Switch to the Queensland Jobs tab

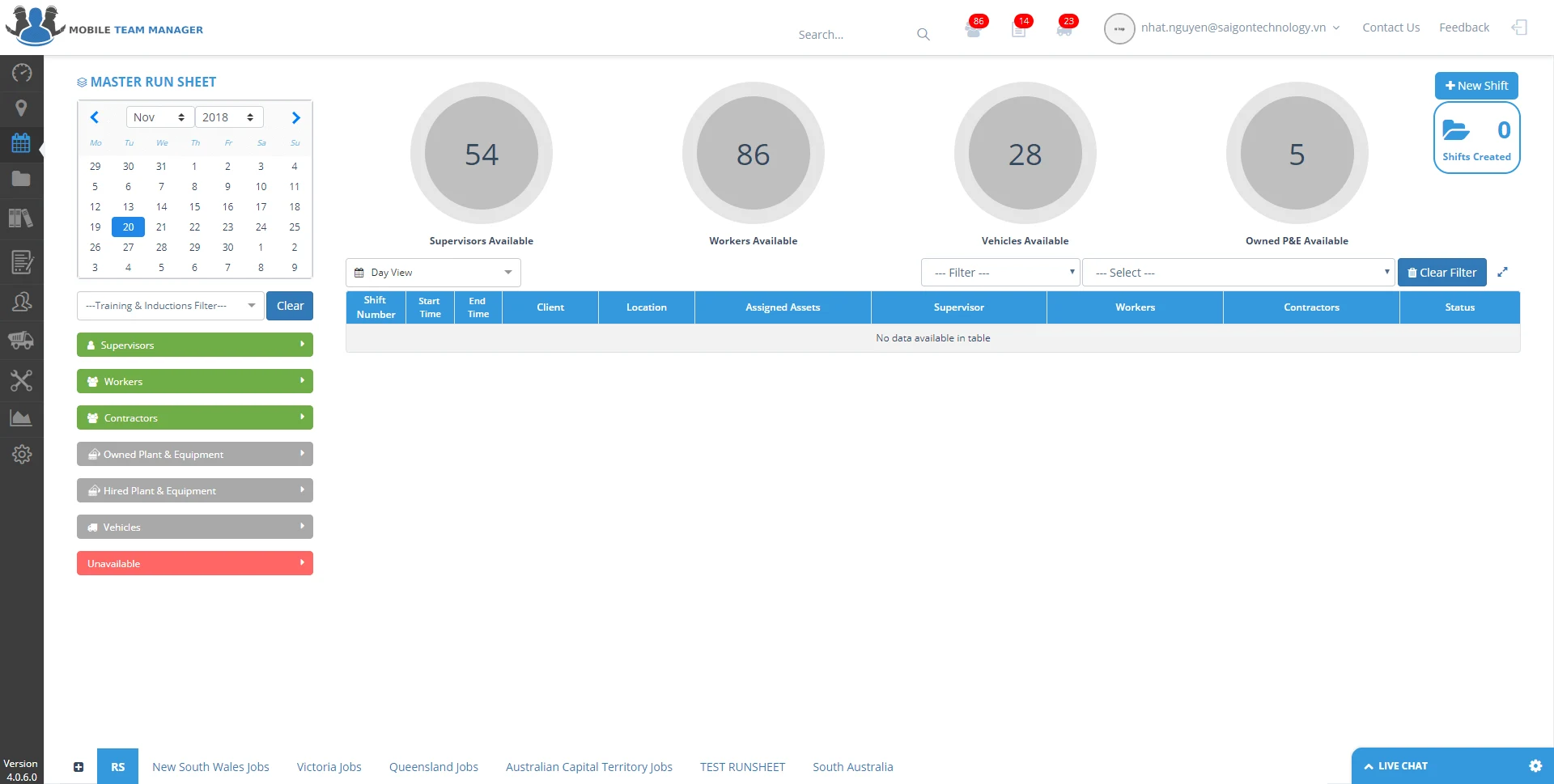(x=433, y=767)
